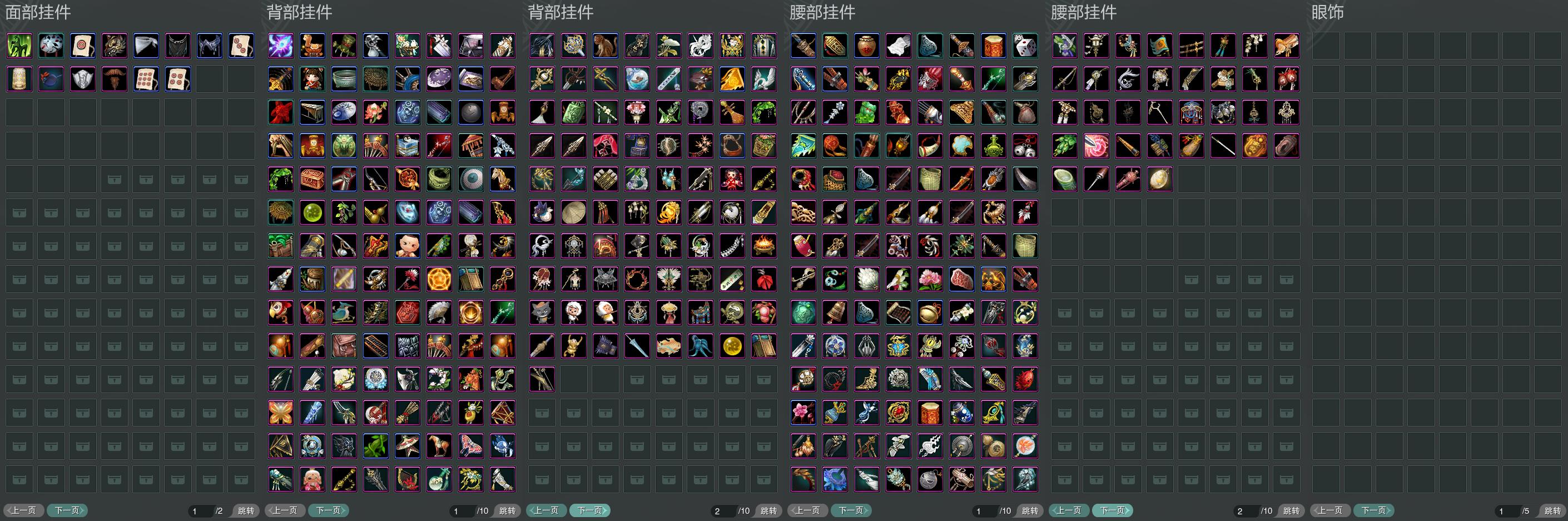Select the penguin on ice block item
The height and width of the screenshot is (521, 1568).
407,146
